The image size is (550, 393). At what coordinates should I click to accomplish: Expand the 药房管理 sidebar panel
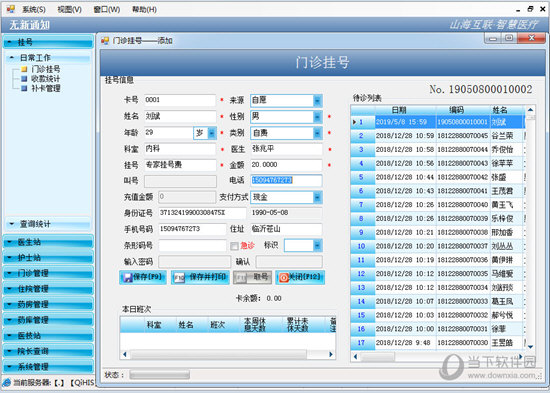pos(48,305)
